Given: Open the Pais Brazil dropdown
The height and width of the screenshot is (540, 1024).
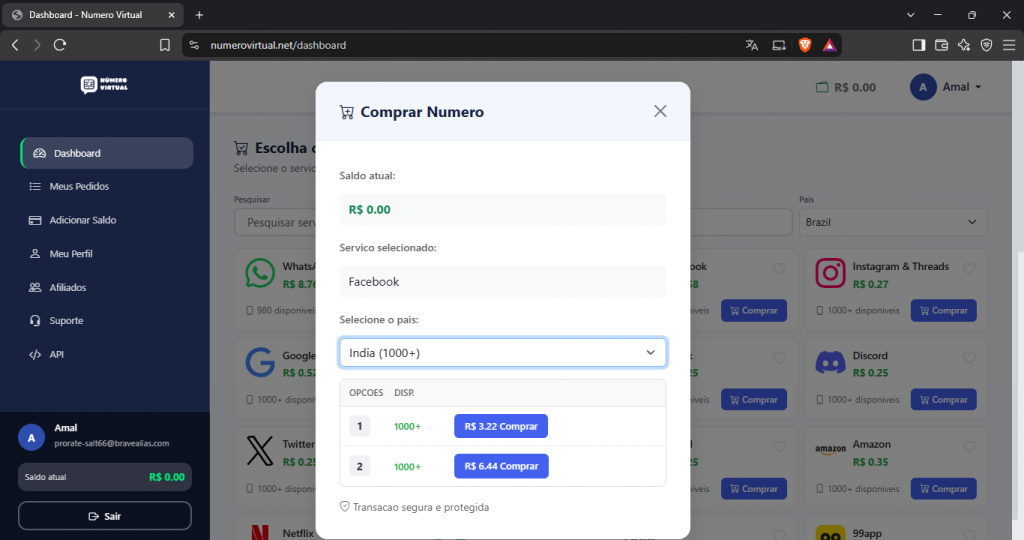Looking at the screenshot, I should [x=893, y=222].
